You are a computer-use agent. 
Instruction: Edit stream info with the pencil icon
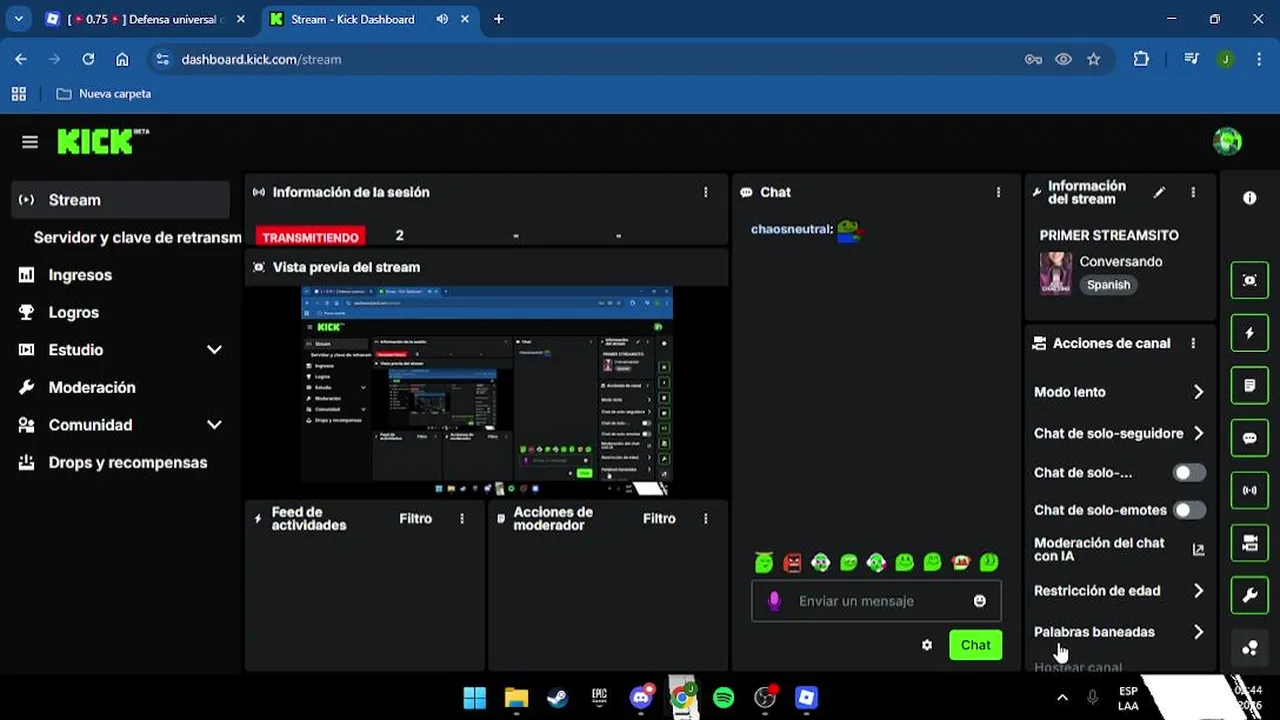[1159, 192]
